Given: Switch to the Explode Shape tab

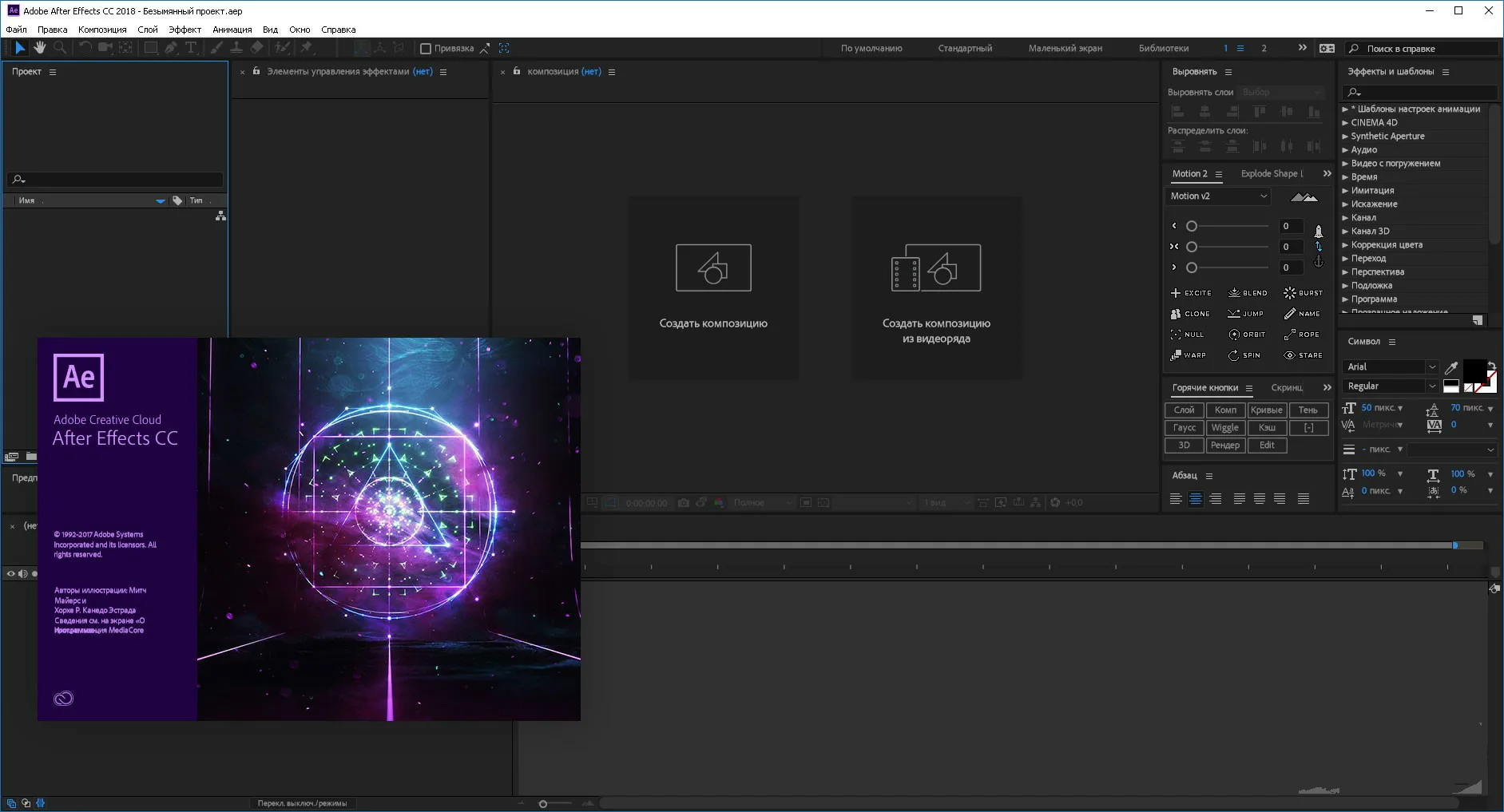Looking at the screenshot, I should 1270,173.
